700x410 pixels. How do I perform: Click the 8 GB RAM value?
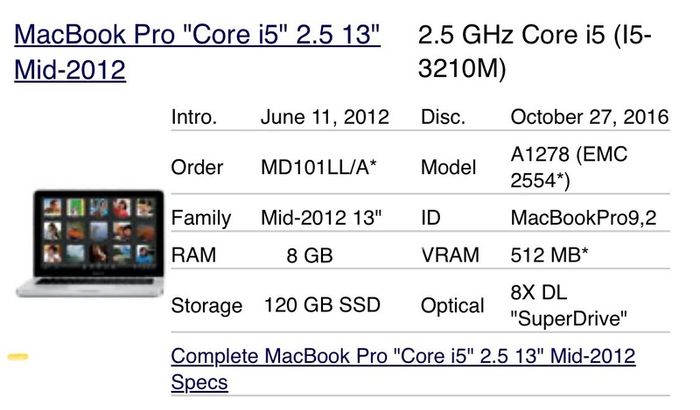coord(310,255)
